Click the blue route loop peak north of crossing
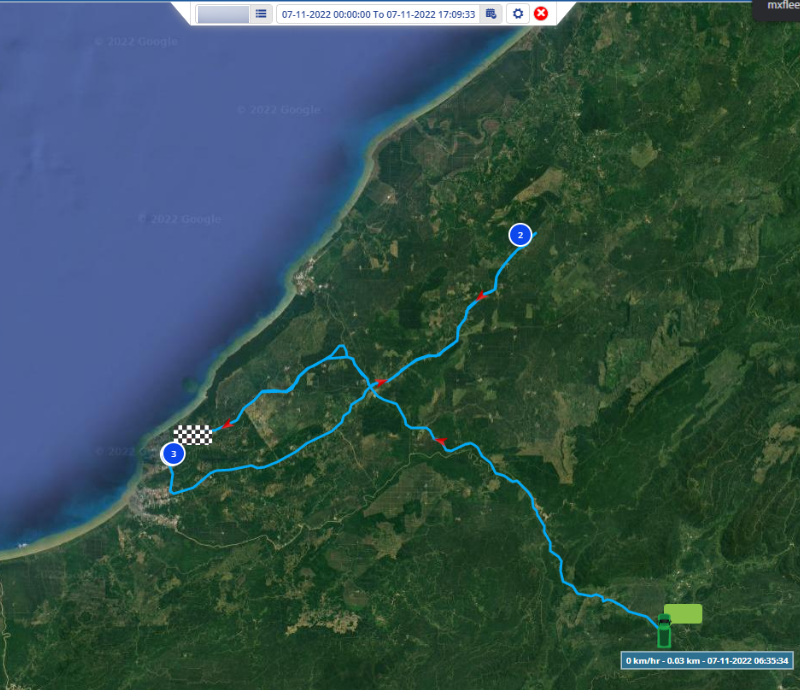This screenshot has height=690, width=800. tap(342, 348)
